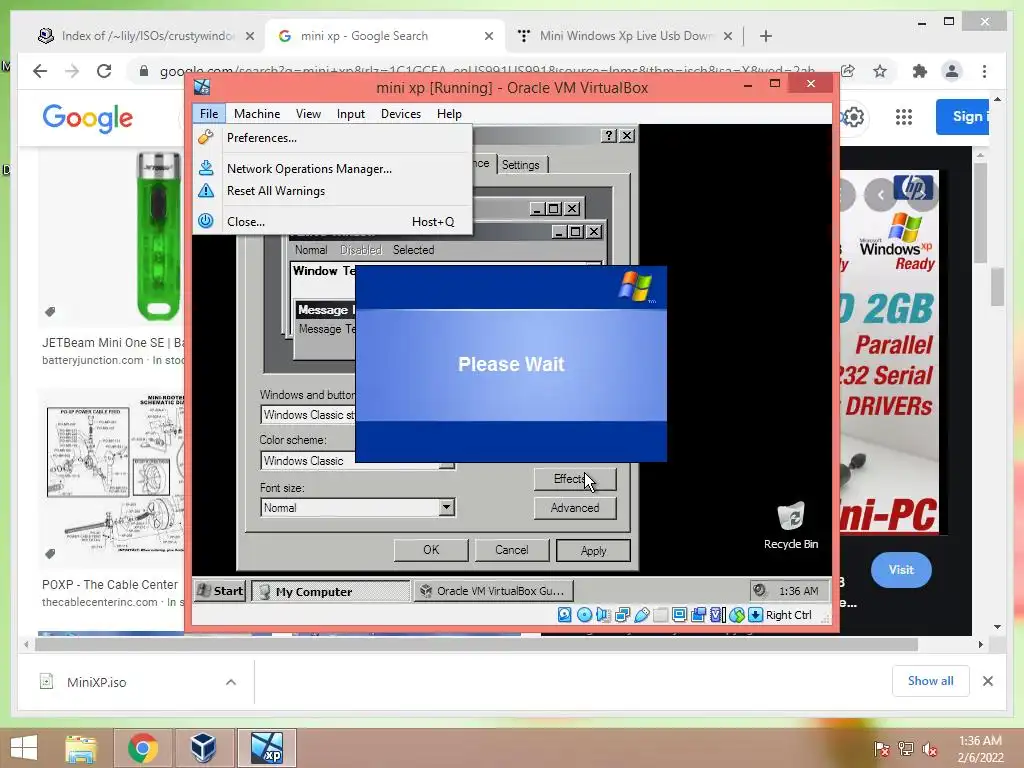The height and width of the screenshot is (768, 1024).
Task: Click display settings icon in VirtualBox status bar
Action: coord(679,615)
